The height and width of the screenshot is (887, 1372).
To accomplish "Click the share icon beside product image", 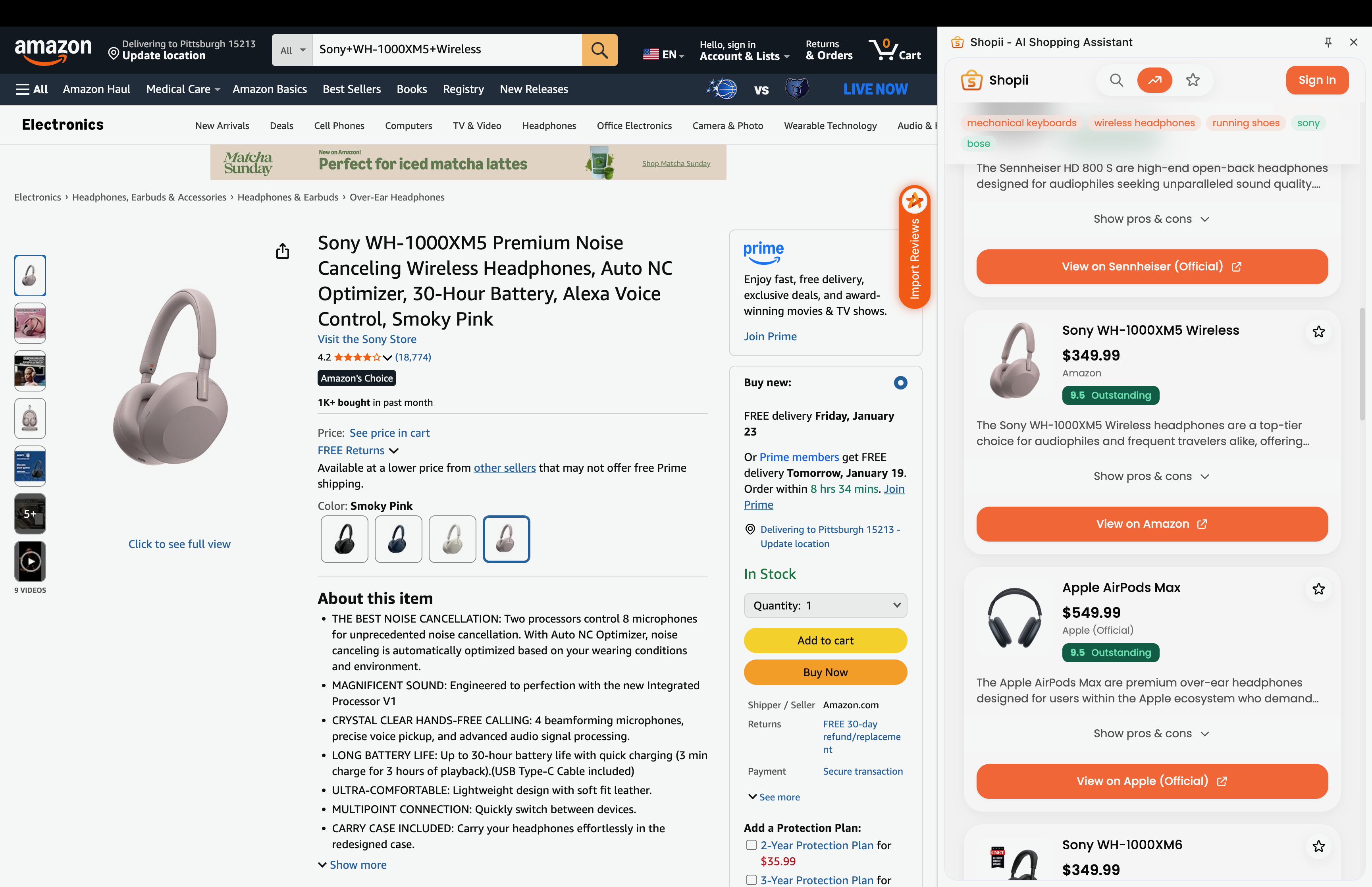I will (282, 251).
